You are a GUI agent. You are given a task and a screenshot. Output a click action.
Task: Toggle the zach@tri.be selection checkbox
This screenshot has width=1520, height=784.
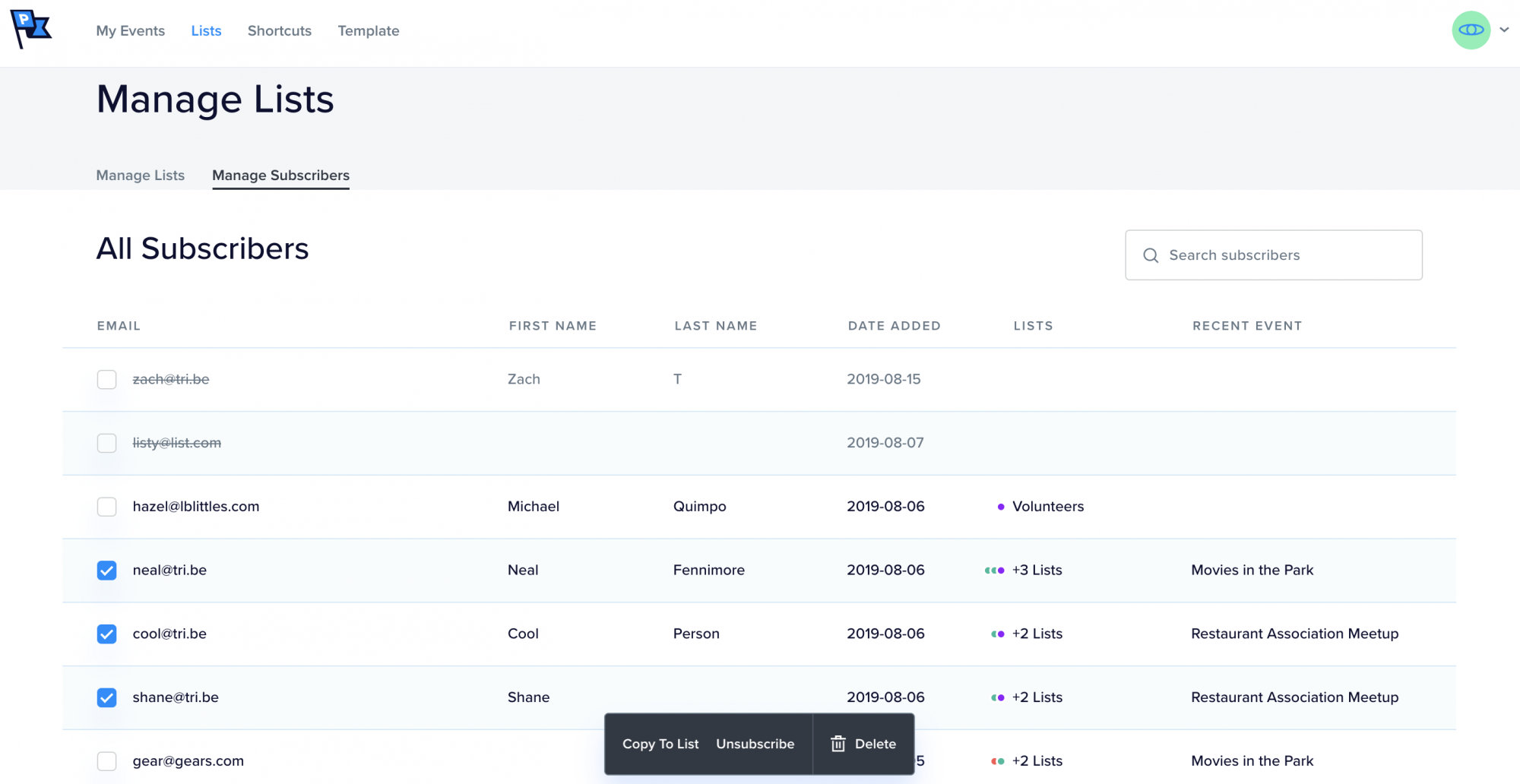(x=106, y=379)
